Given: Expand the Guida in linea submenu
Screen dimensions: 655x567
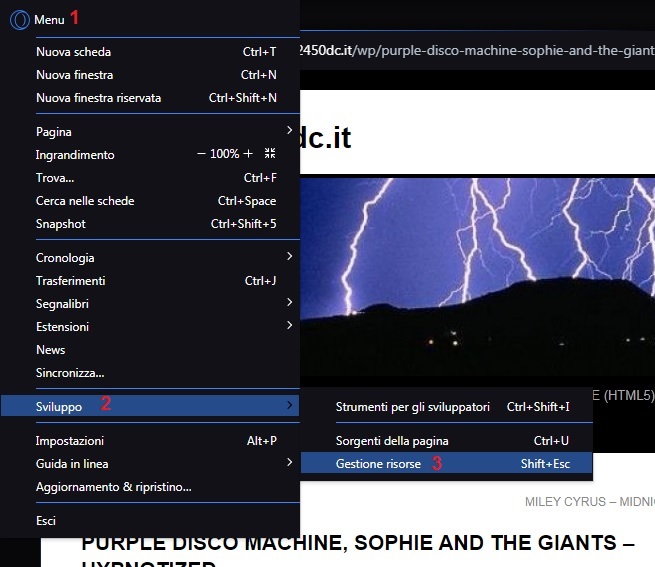Looking at the screenshot, I should click(150, 463).
